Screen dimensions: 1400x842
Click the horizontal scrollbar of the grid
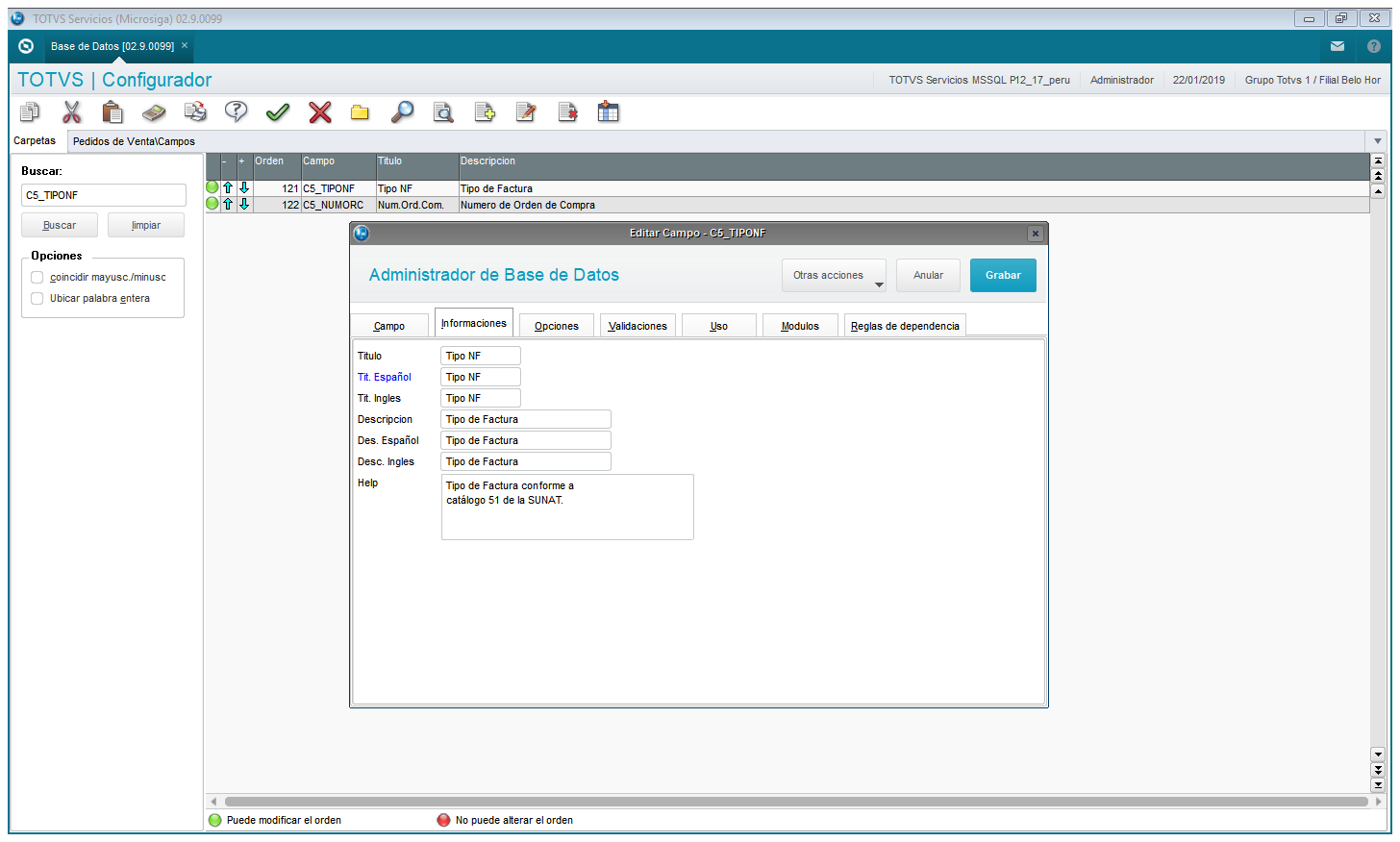[795, 801]
